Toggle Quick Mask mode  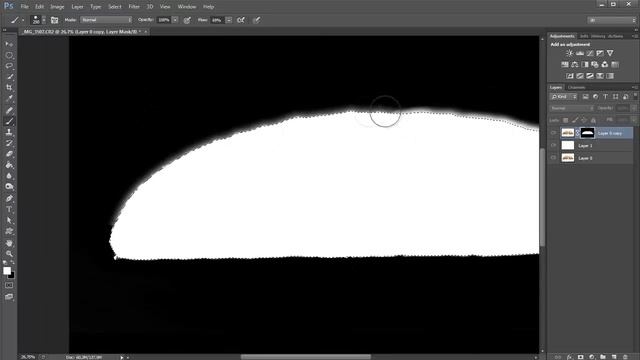(9, 285)
